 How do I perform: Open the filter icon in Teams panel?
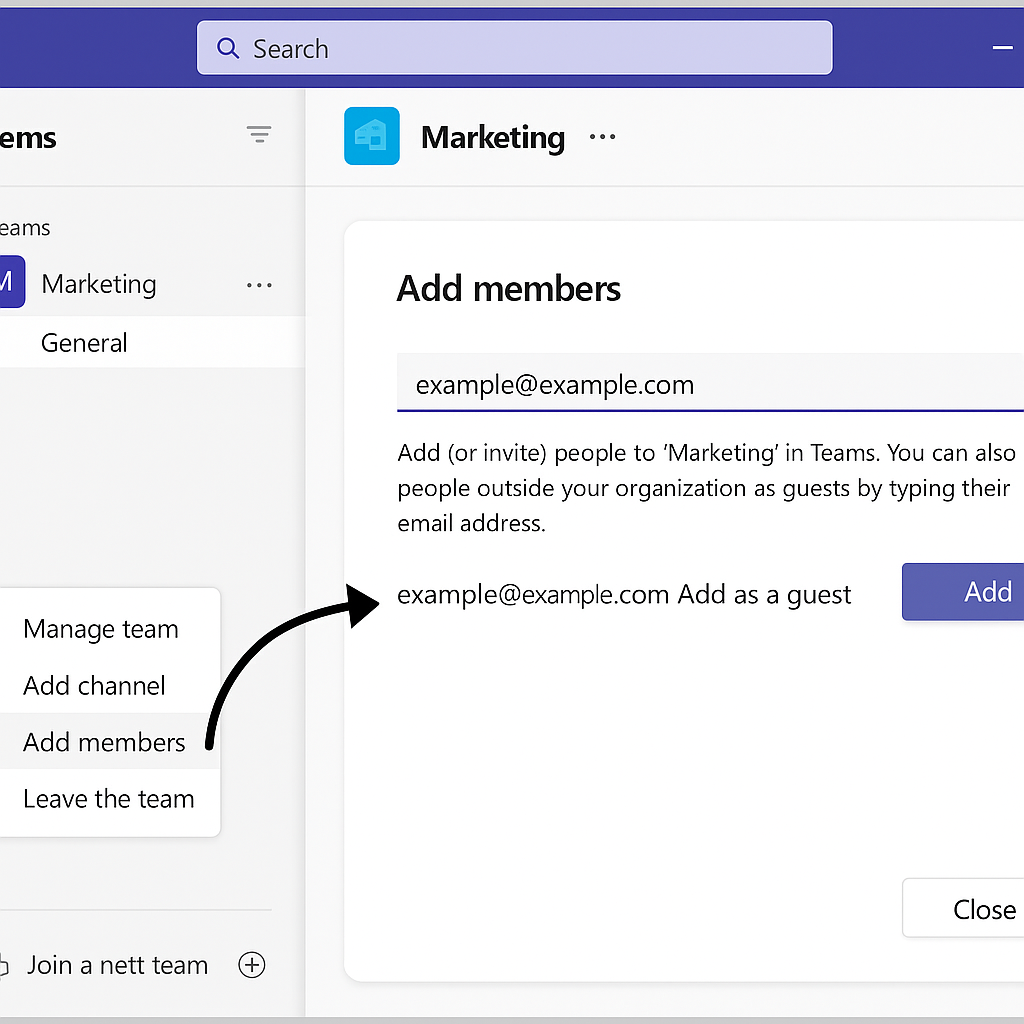point(259,134)
